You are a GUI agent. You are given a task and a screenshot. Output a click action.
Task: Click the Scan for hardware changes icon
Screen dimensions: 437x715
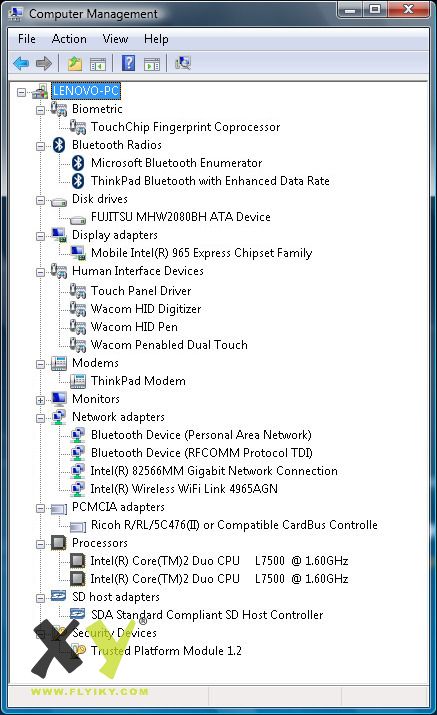click(182, 63)
